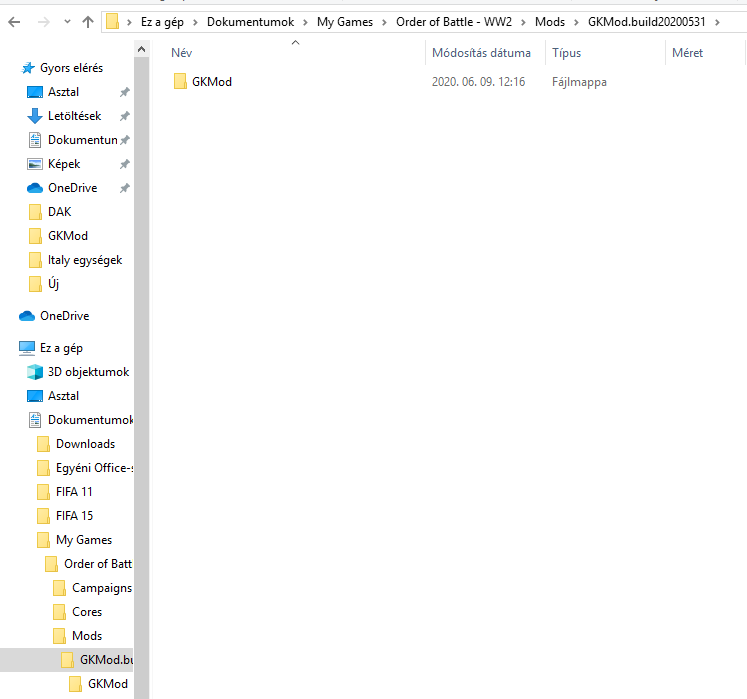Unpin Asztal using its pin icon
Image resolution: width=747 pixels, height=699 pixels.
click(x=124, y=92)
